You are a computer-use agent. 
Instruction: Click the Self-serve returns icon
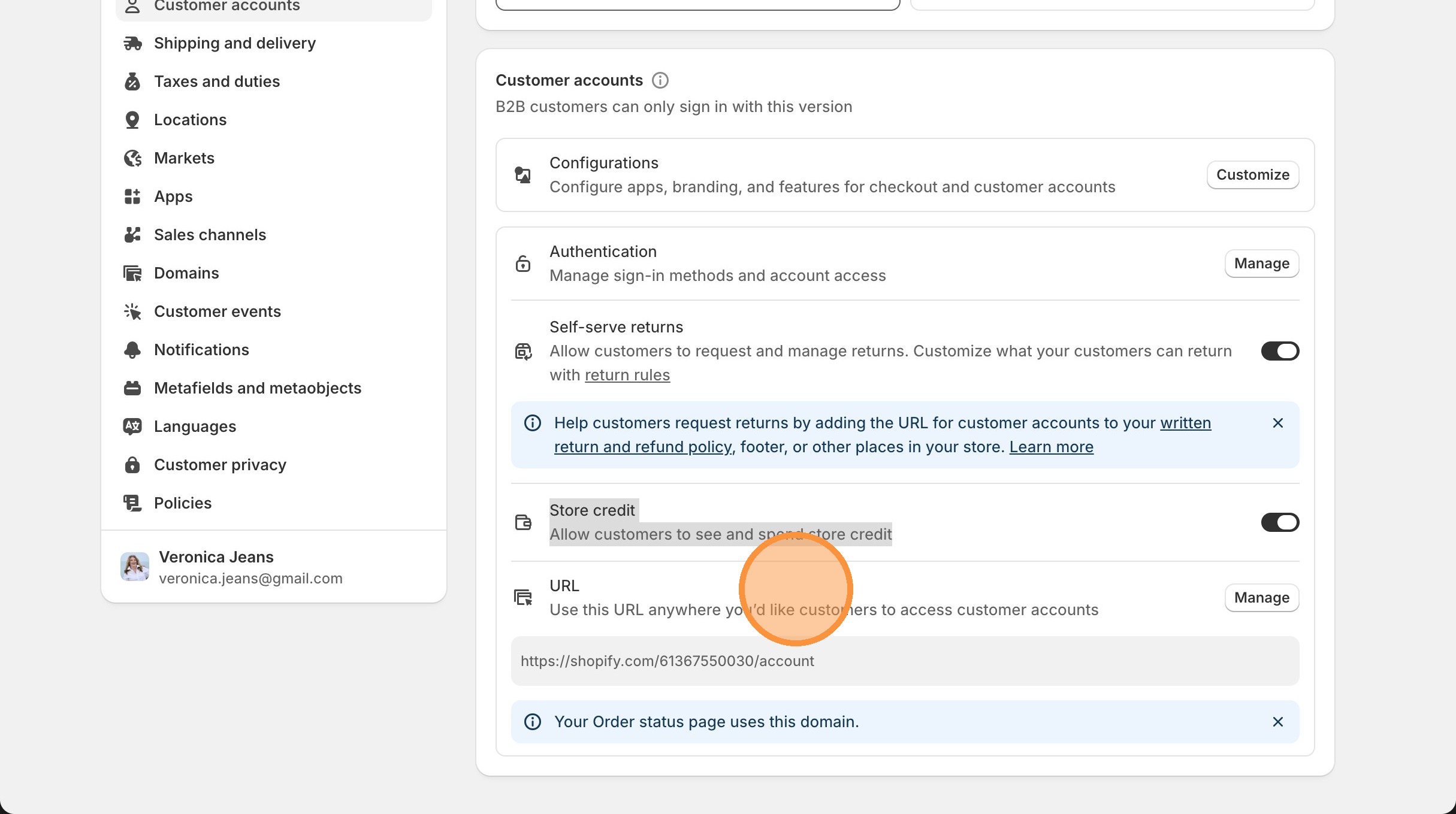click(522, 351)
